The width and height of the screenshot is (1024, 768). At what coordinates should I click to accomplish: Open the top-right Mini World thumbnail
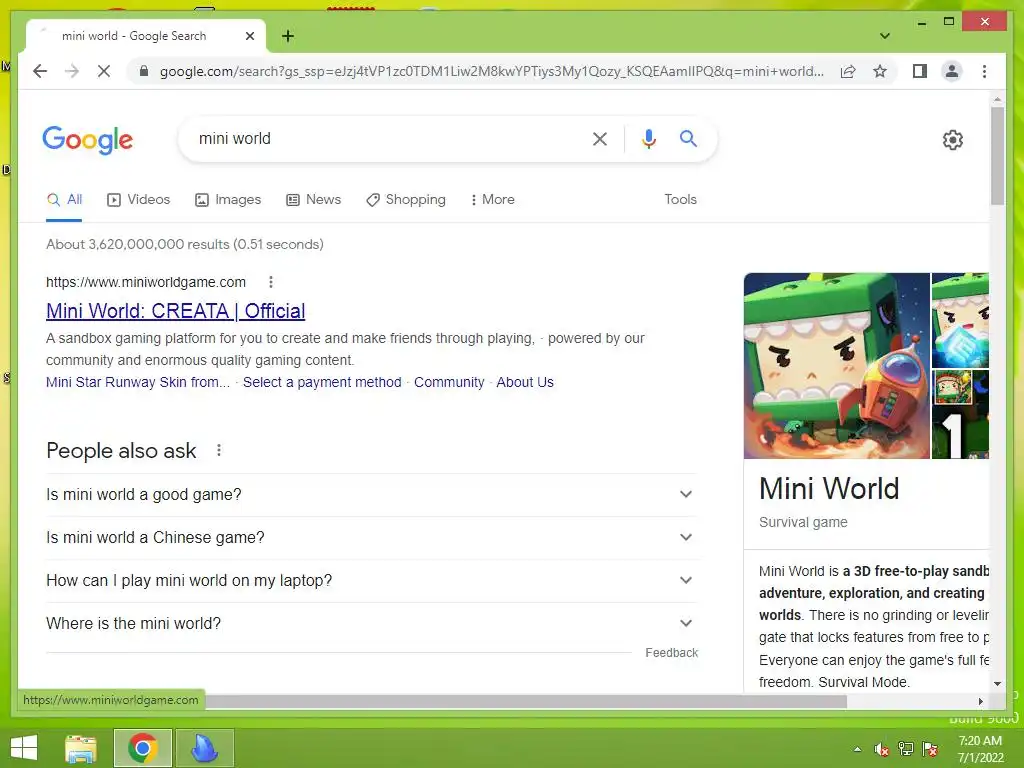(x=960, y=320)
